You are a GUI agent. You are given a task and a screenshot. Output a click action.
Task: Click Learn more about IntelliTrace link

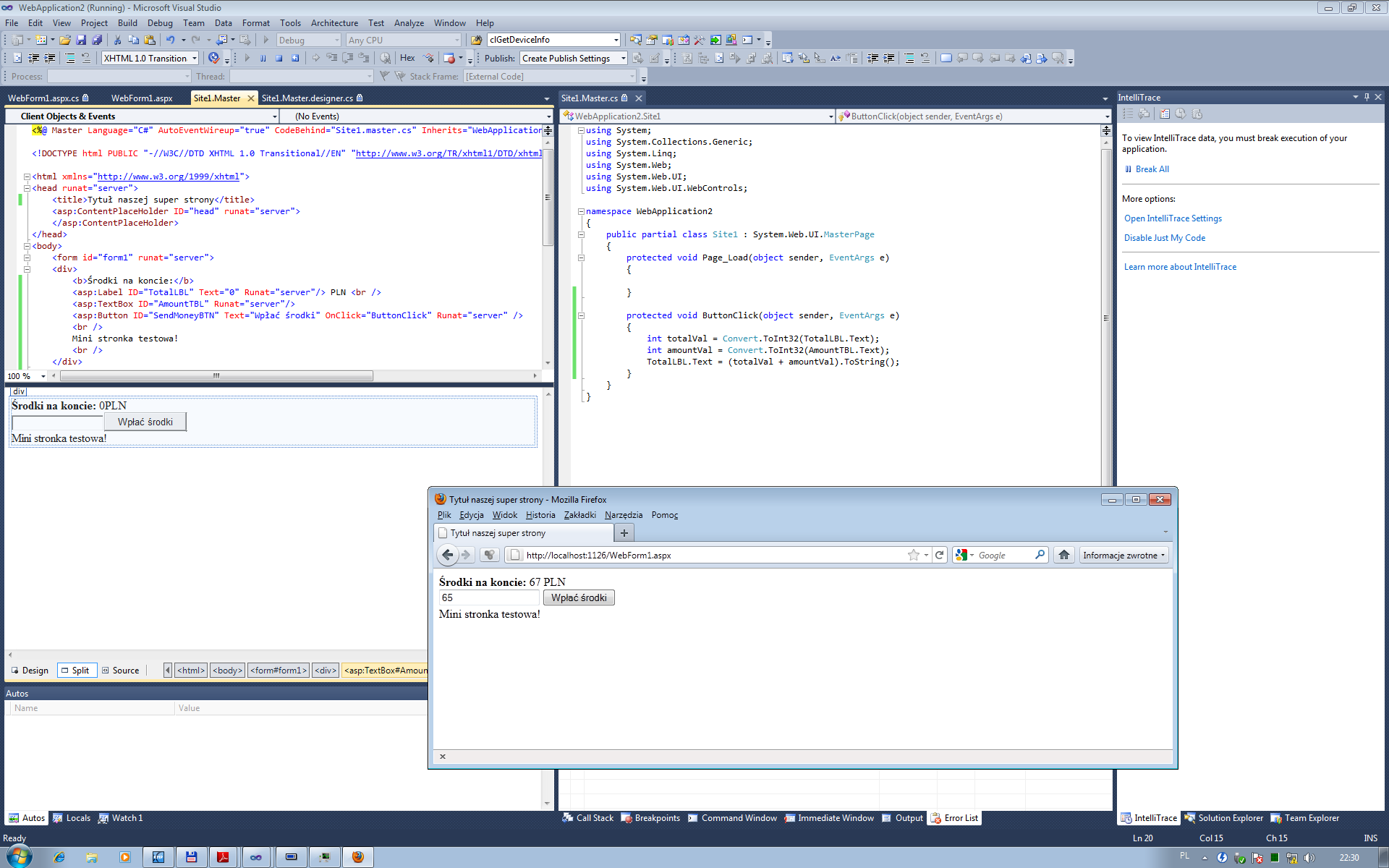[x=1180, y=267]
